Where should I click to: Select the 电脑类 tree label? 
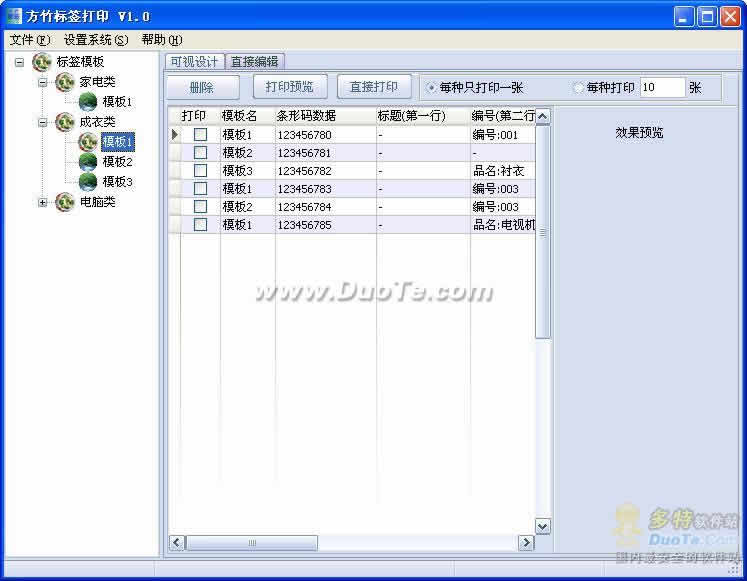(97, 202)
